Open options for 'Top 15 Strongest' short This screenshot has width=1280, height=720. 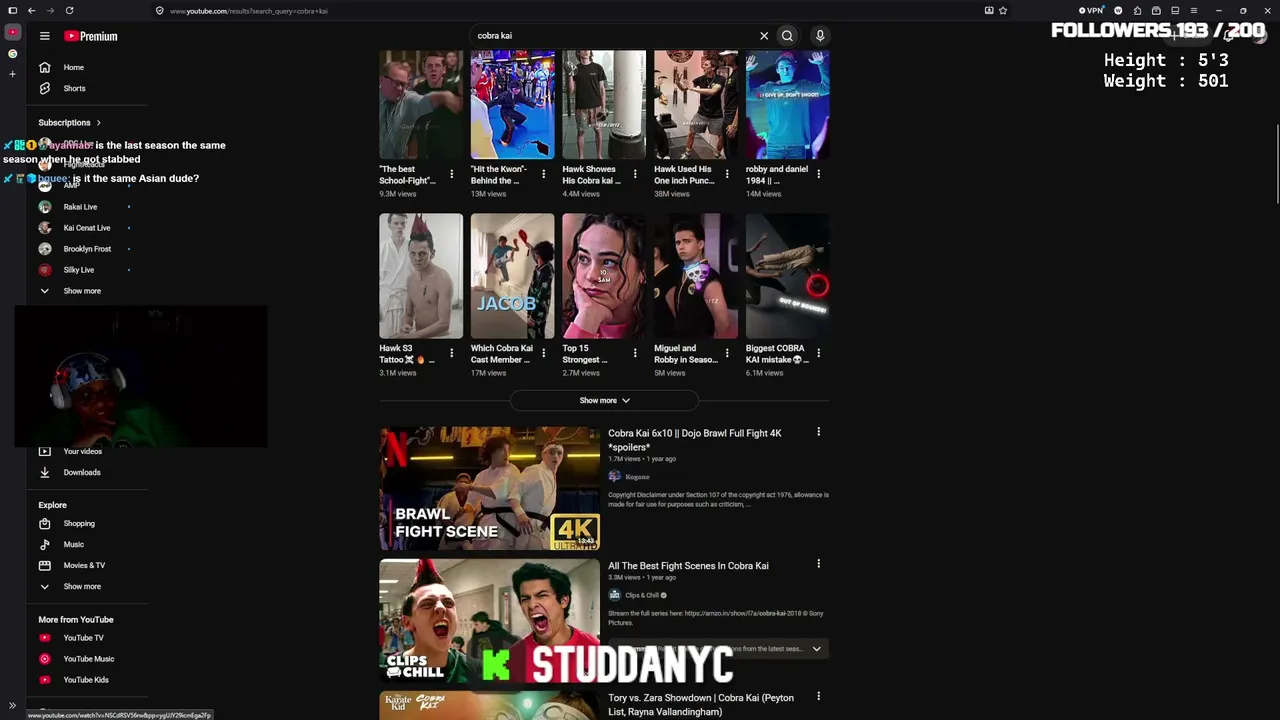pyautogui.click(x=635, y=353)
